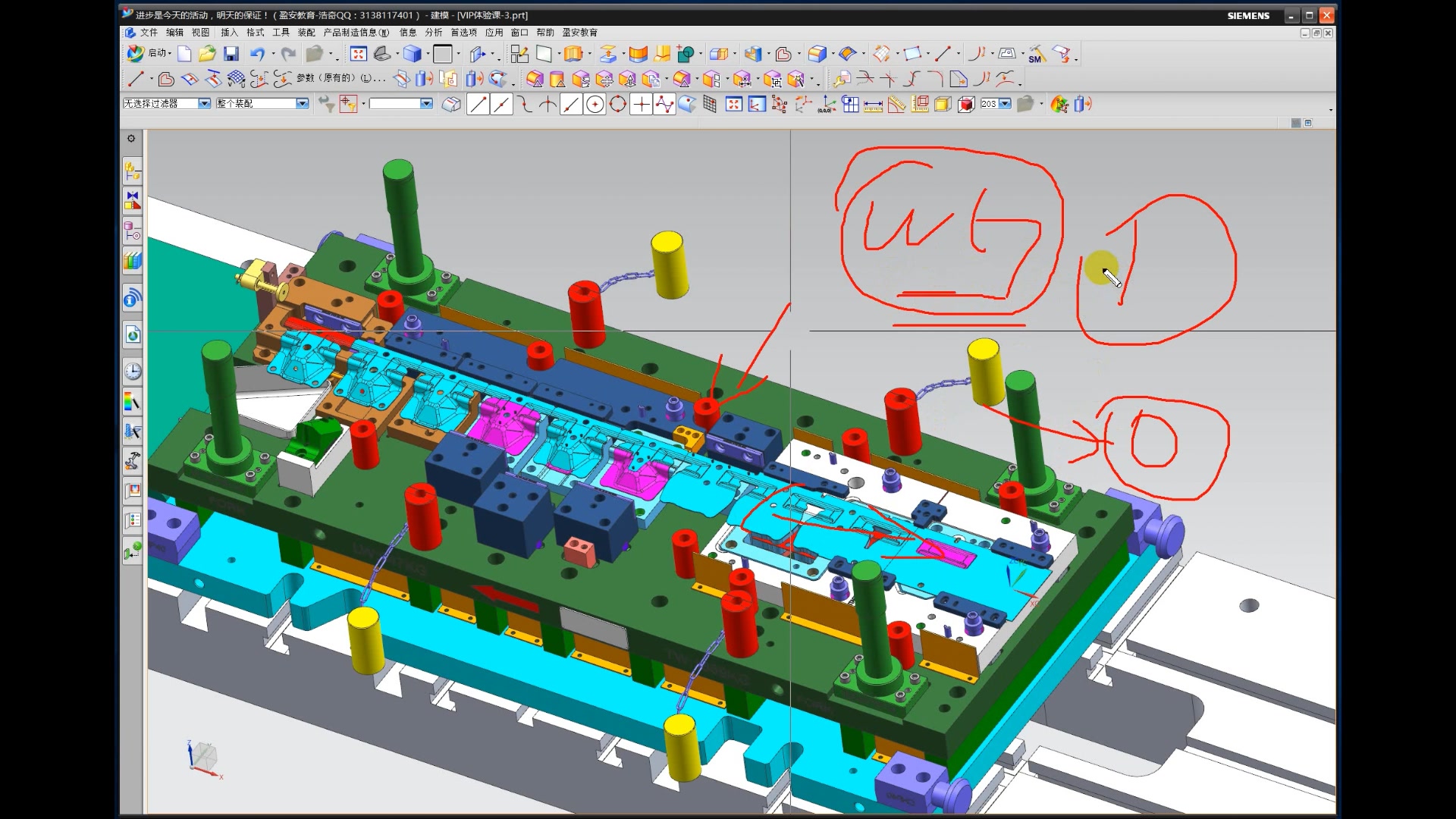Expand the rendering style dropdown arrow
The width and height of the screenshot is (1456, 819).
click(x=428, y=54)
